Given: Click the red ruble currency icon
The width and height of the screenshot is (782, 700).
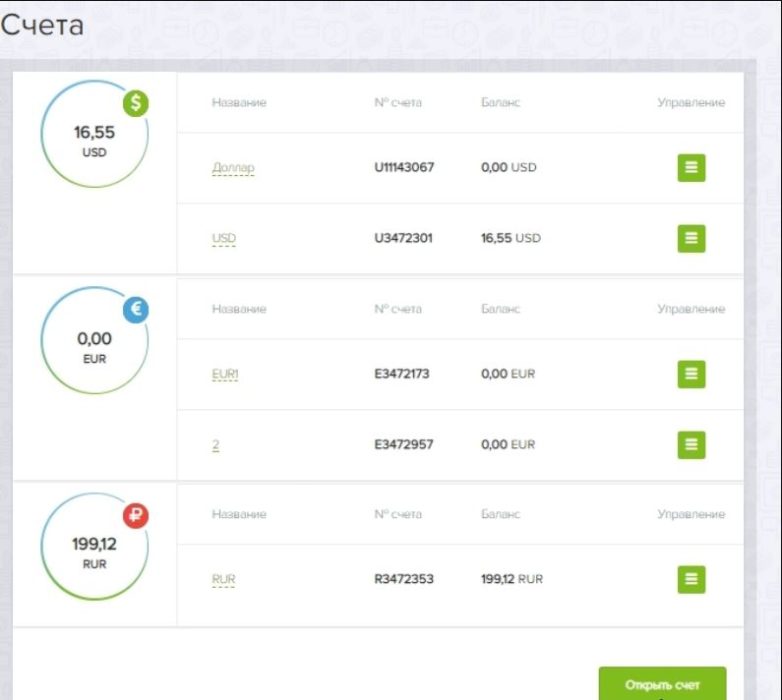Looking at the screenshot, I should coord(136,516).
